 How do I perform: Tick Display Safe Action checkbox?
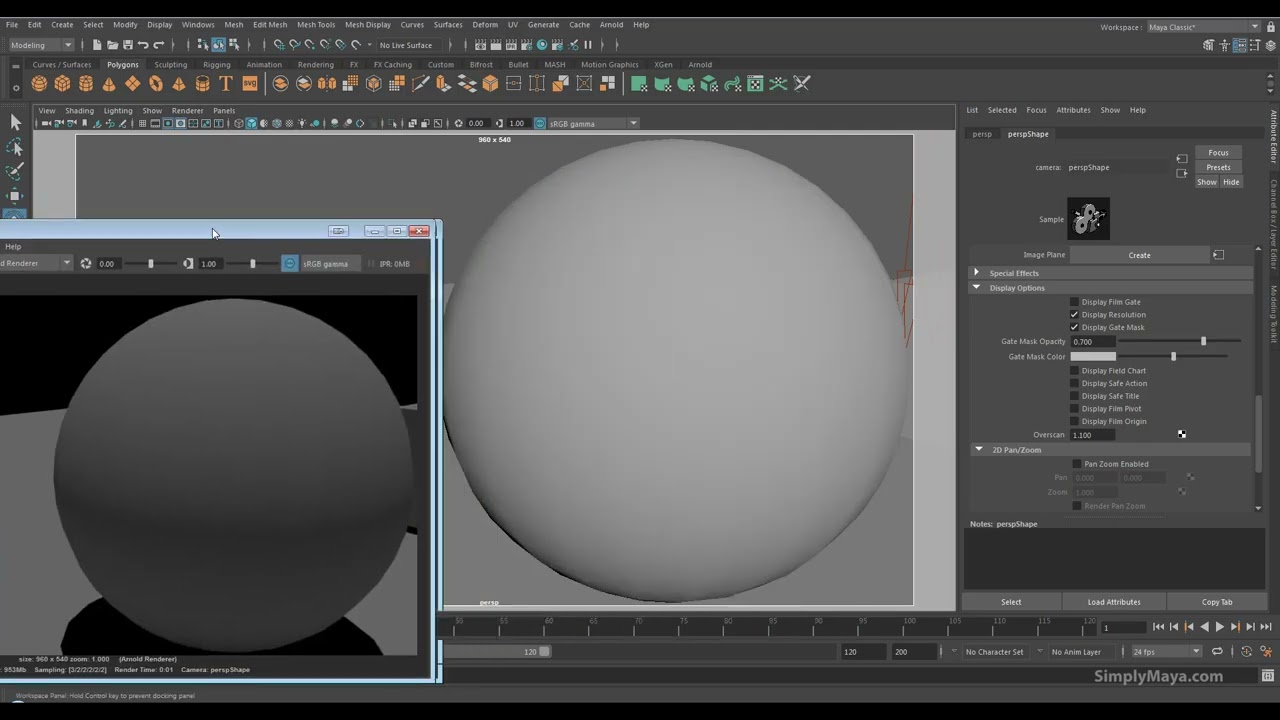click(x=1075, y=383)
